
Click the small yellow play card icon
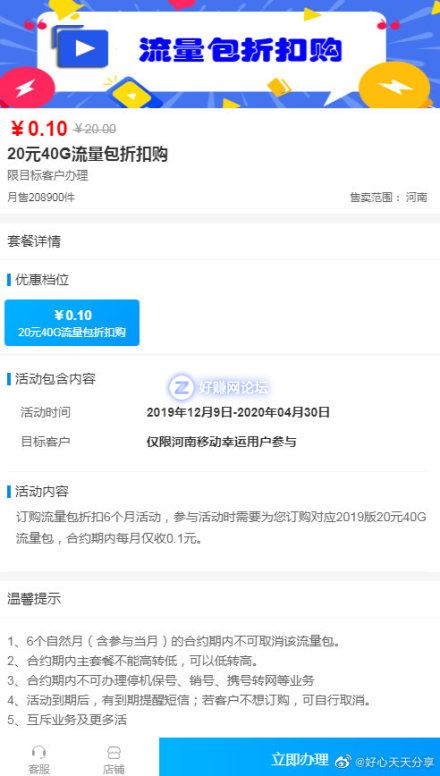[132, 92]
